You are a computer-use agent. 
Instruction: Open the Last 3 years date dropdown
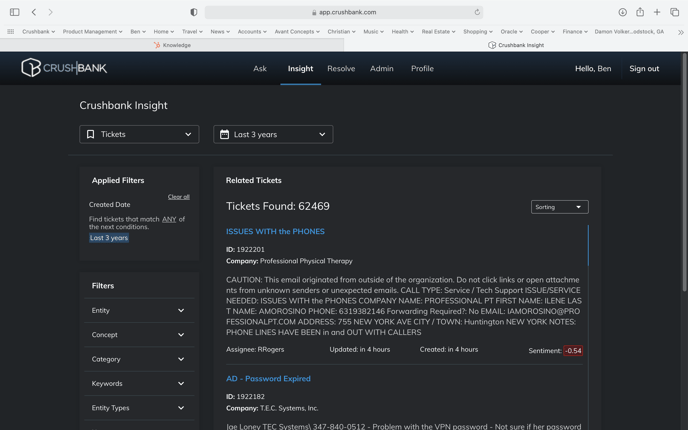(273, 134)
